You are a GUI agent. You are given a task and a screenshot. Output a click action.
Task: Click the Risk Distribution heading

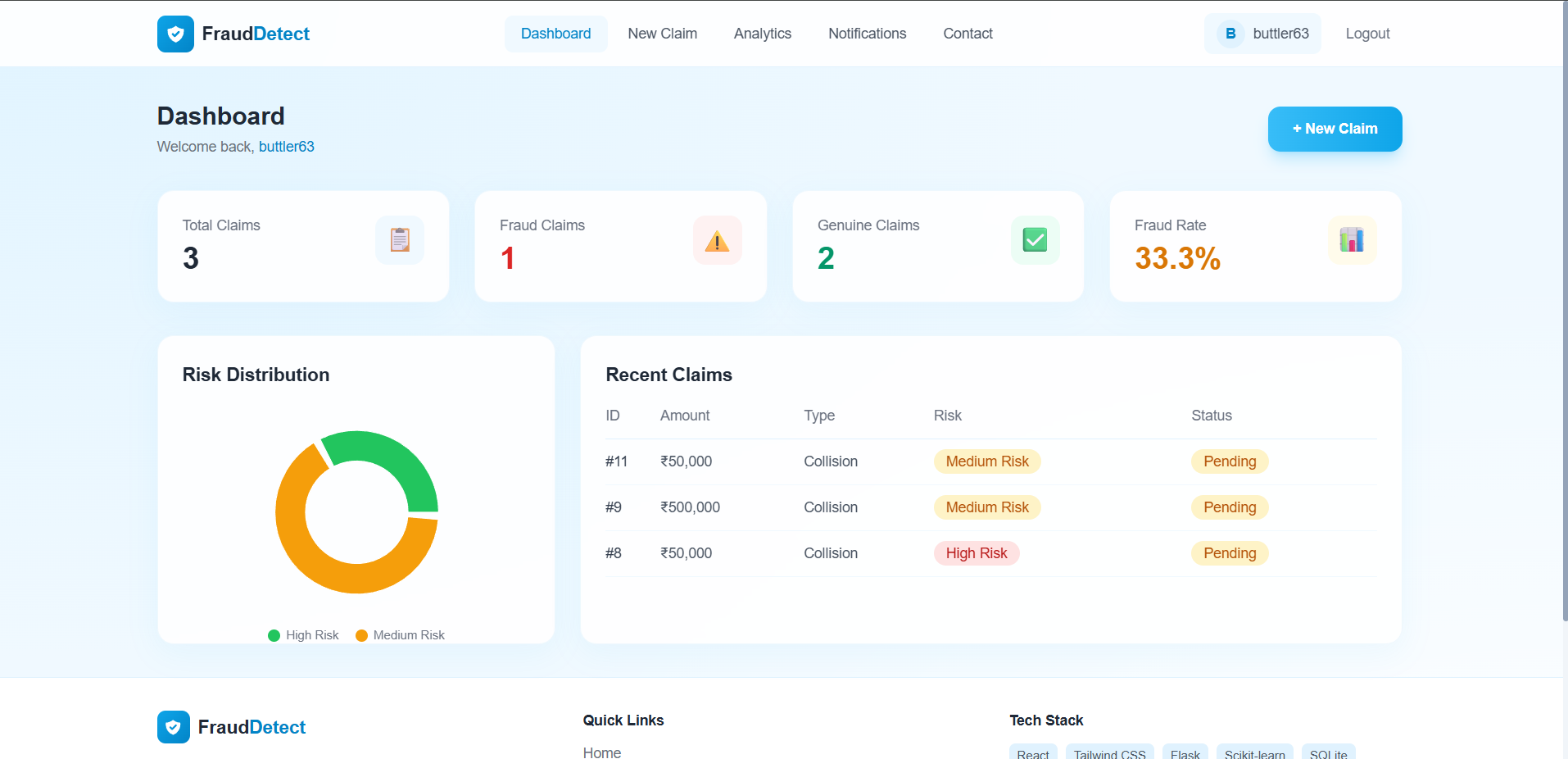coord(256,375)
